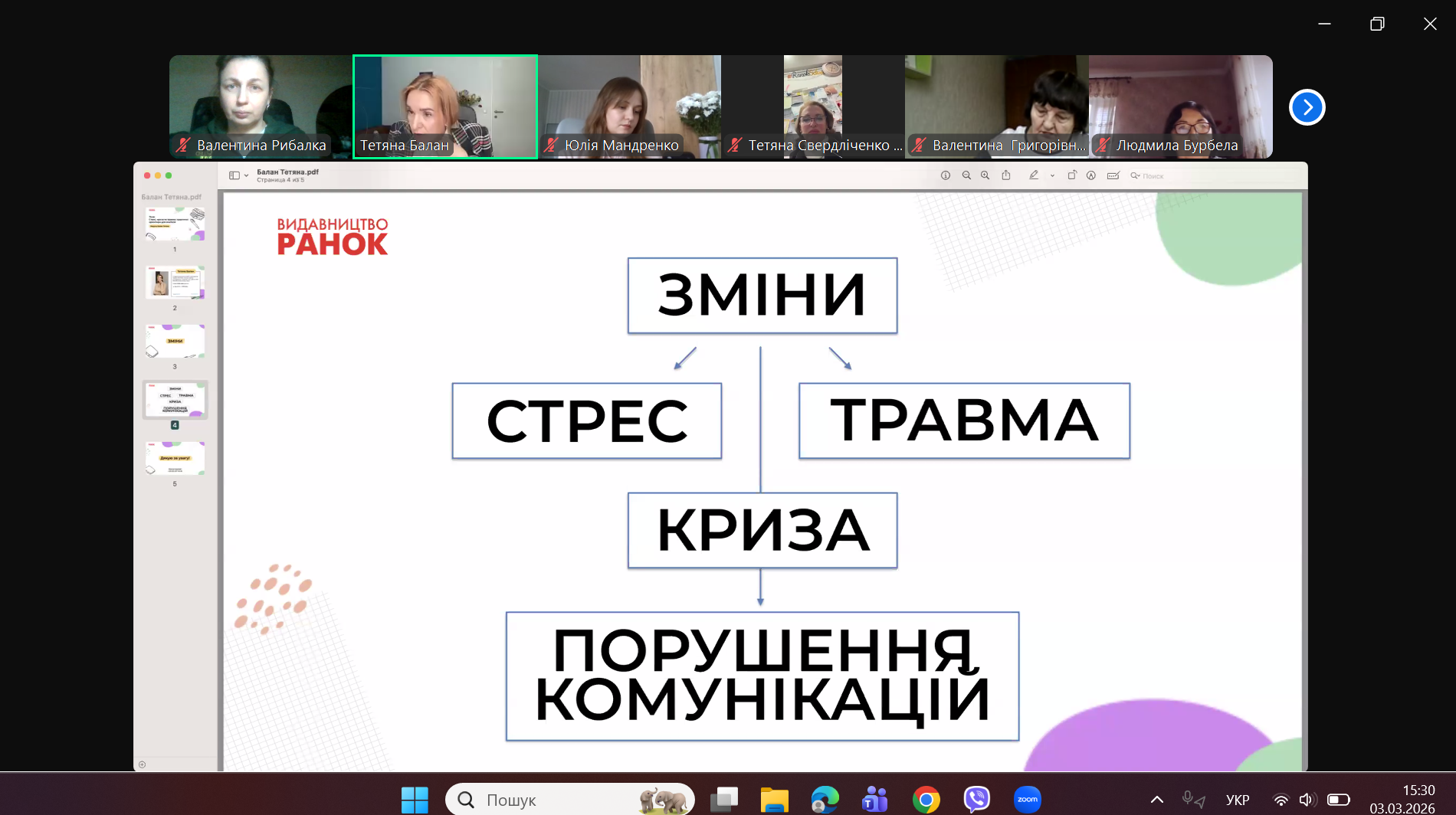Image resolution: width=1456 pixels, height=815 pixels.
Task: Click the volume speaker icon
Action: pyautogui.click(x=1307, y=800)
